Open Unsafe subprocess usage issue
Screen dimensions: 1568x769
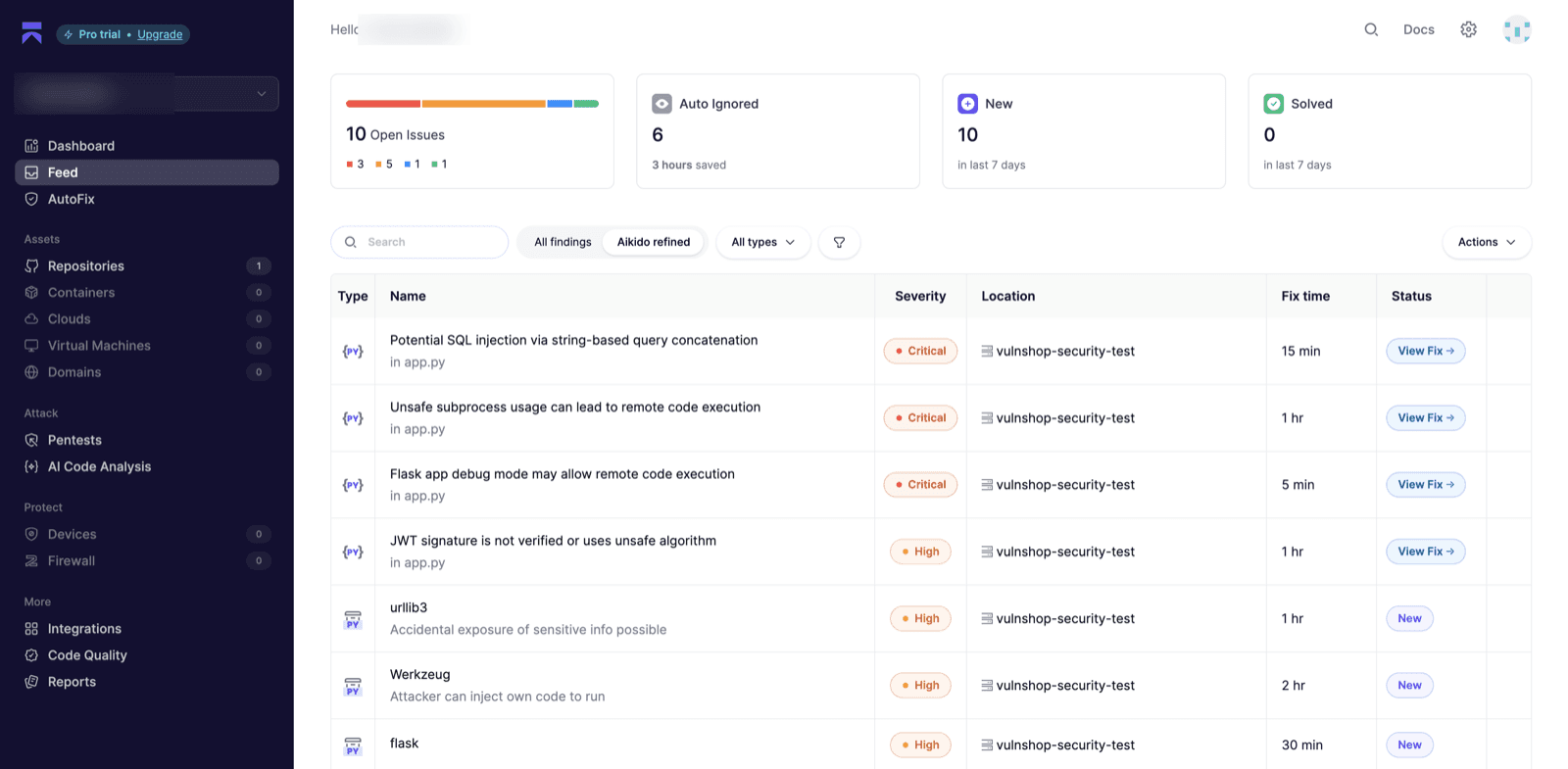click(575, 407)
